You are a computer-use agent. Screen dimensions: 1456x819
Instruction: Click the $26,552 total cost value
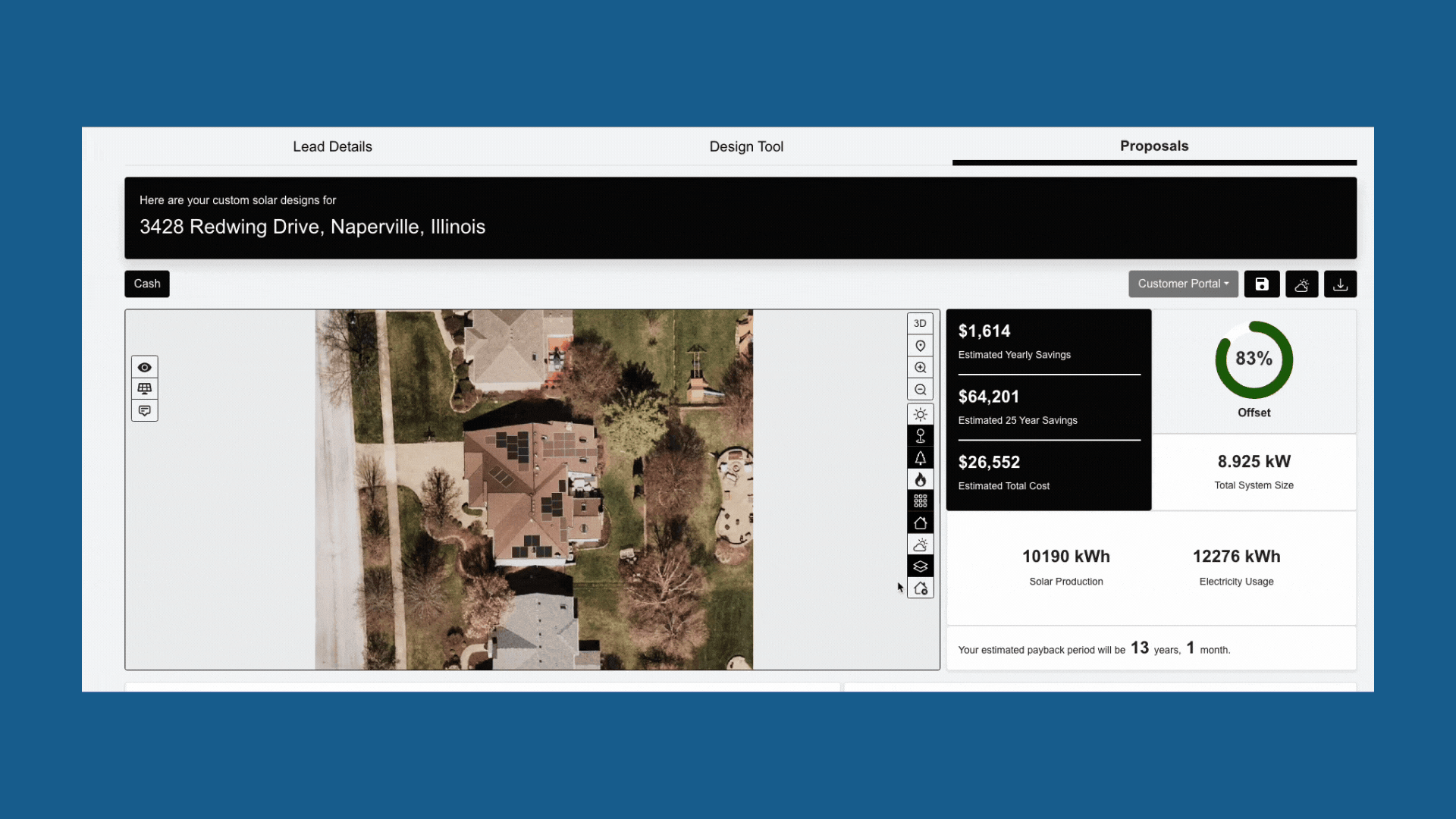(x=989, y=463)
